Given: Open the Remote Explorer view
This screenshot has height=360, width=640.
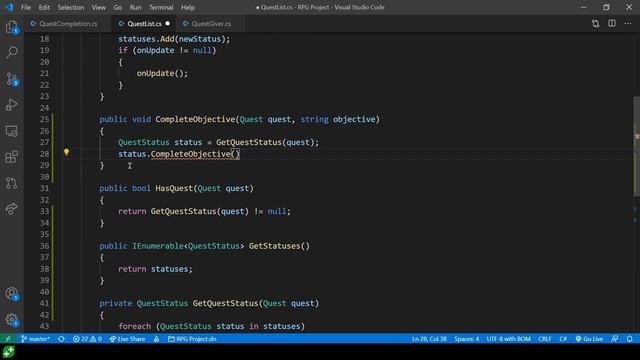Looking at the screenshot, I should coord(11,131).
